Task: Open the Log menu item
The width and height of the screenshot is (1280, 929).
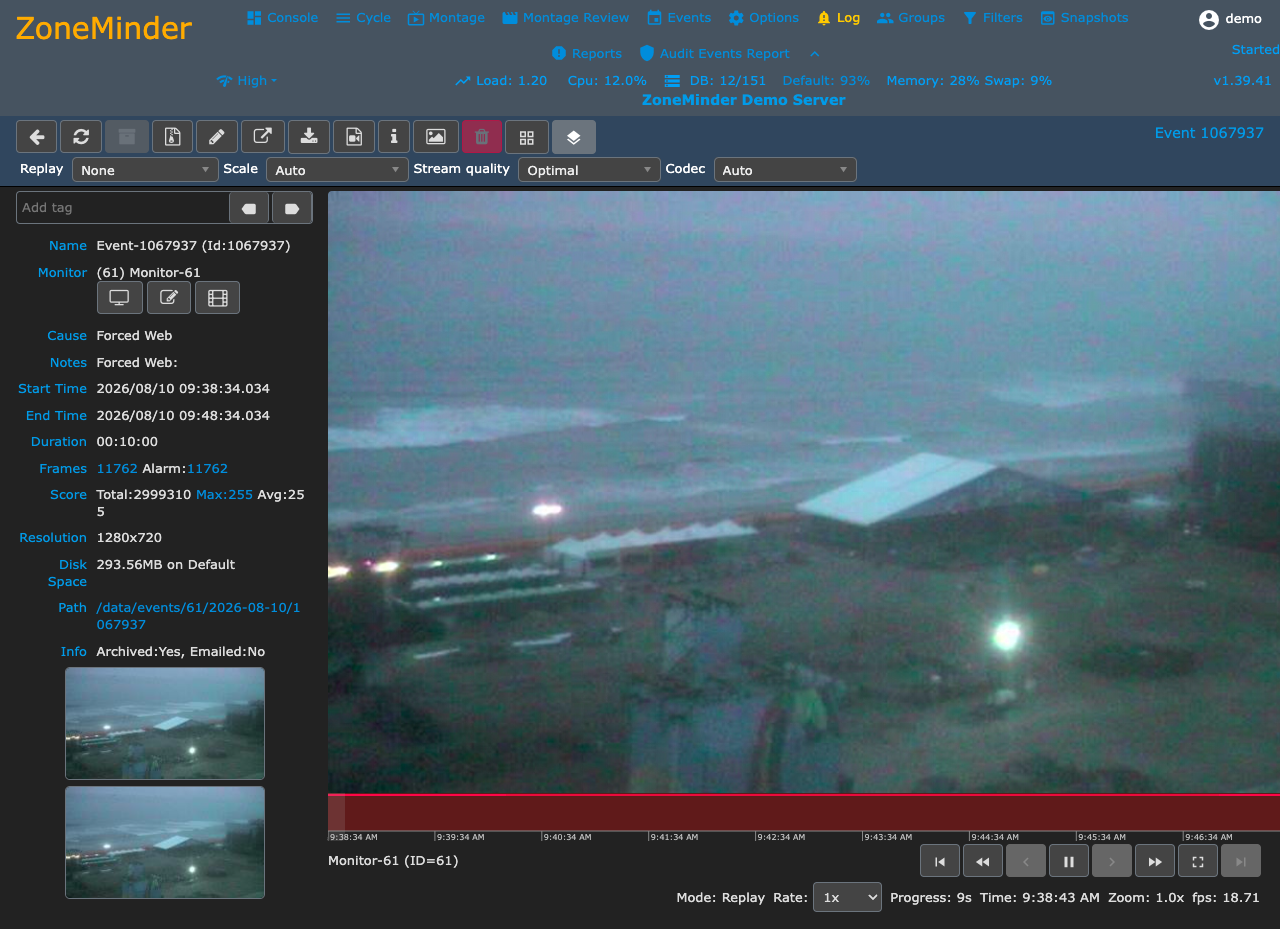Action: point(838,18)
